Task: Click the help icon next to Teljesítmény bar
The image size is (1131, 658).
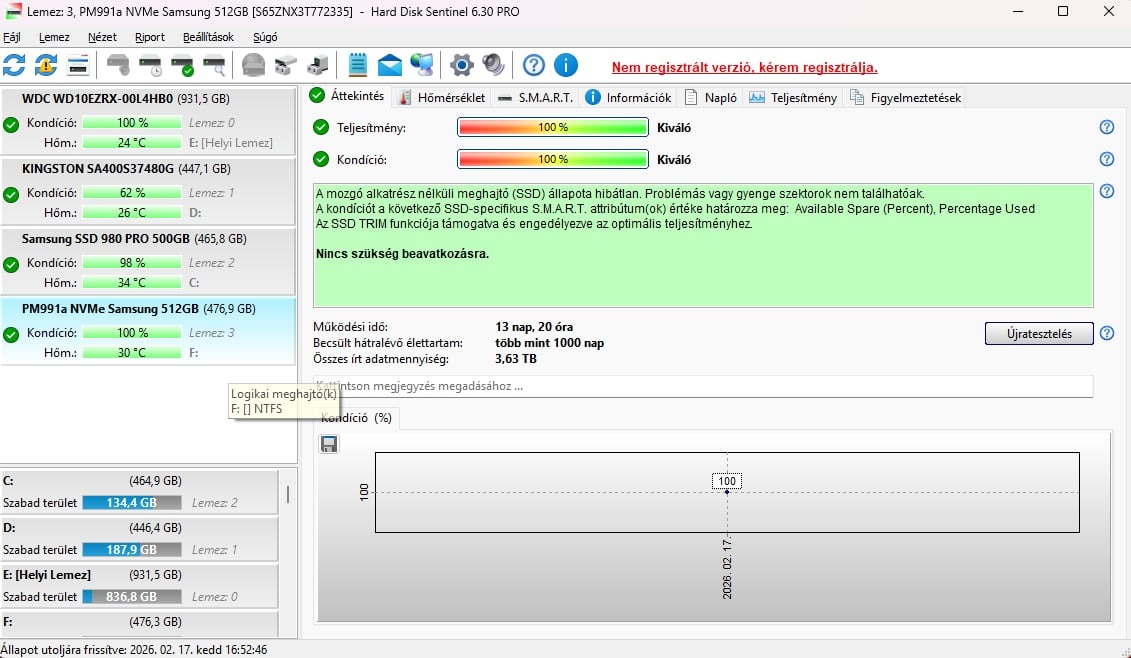Action: click(1107, 128)
